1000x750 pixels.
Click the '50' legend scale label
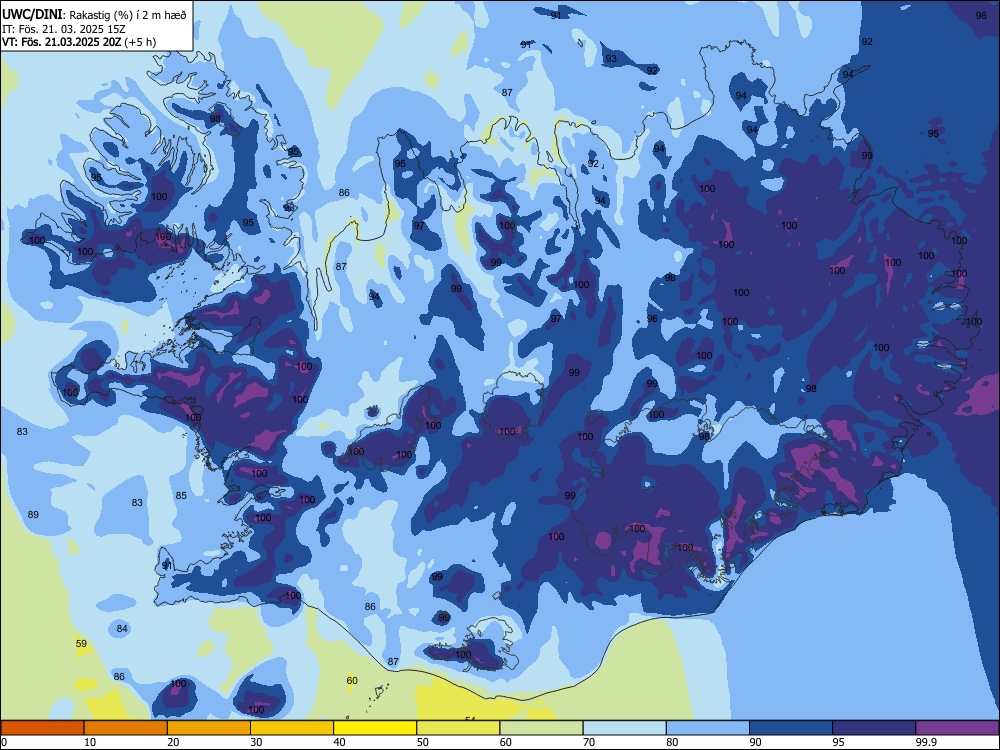pyautogui.click(x=422, y=742)
